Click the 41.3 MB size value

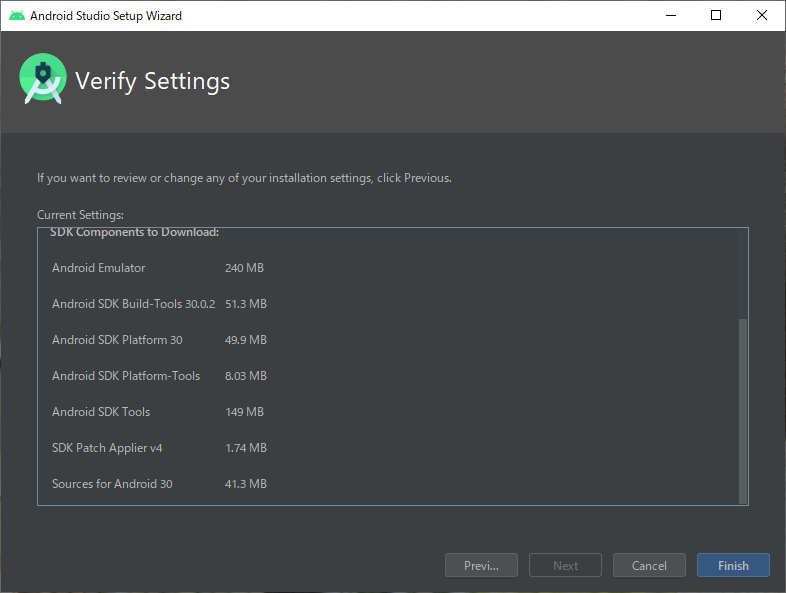[246, 484]
